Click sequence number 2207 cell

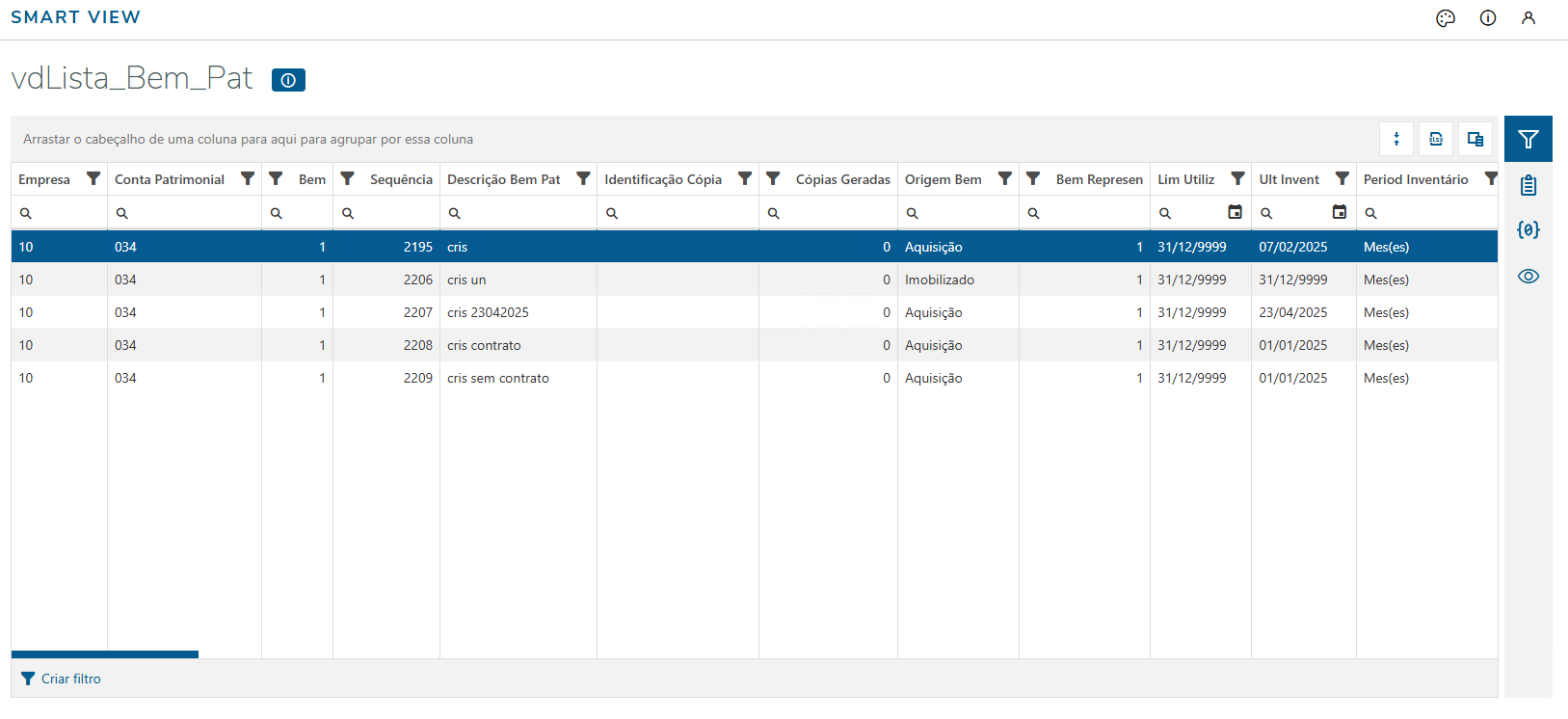pos(386,312)
